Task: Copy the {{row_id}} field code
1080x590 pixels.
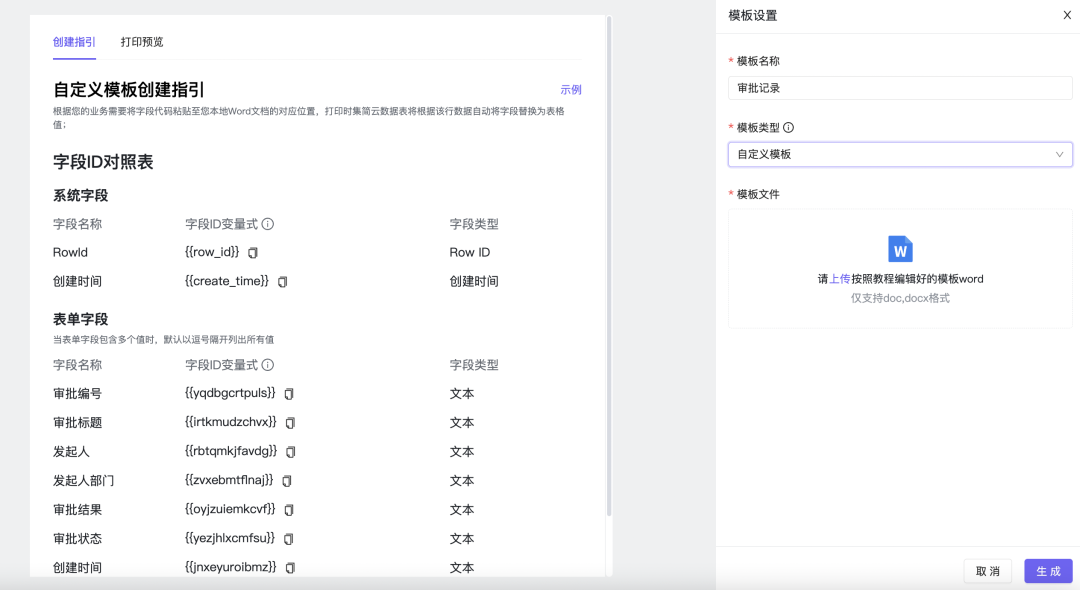Action: point(253,253)
